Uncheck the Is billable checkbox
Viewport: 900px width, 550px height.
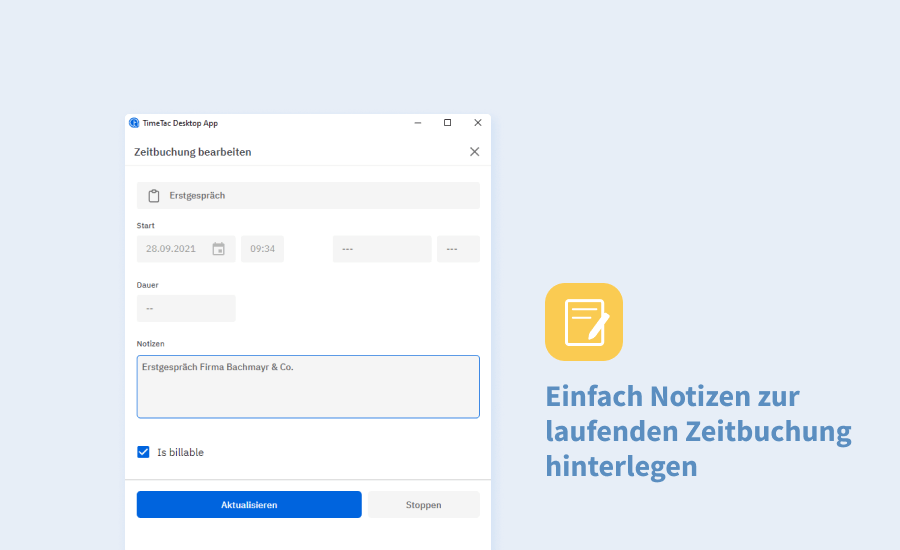pos(144,452)
